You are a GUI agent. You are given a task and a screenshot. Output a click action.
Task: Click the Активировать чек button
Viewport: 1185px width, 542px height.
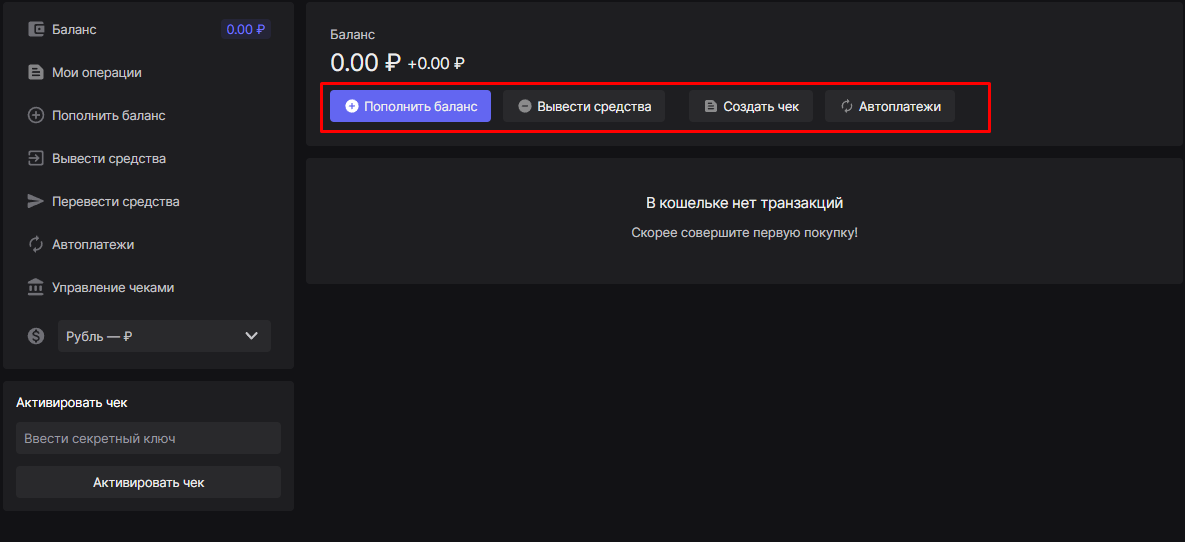pos(148,482)
